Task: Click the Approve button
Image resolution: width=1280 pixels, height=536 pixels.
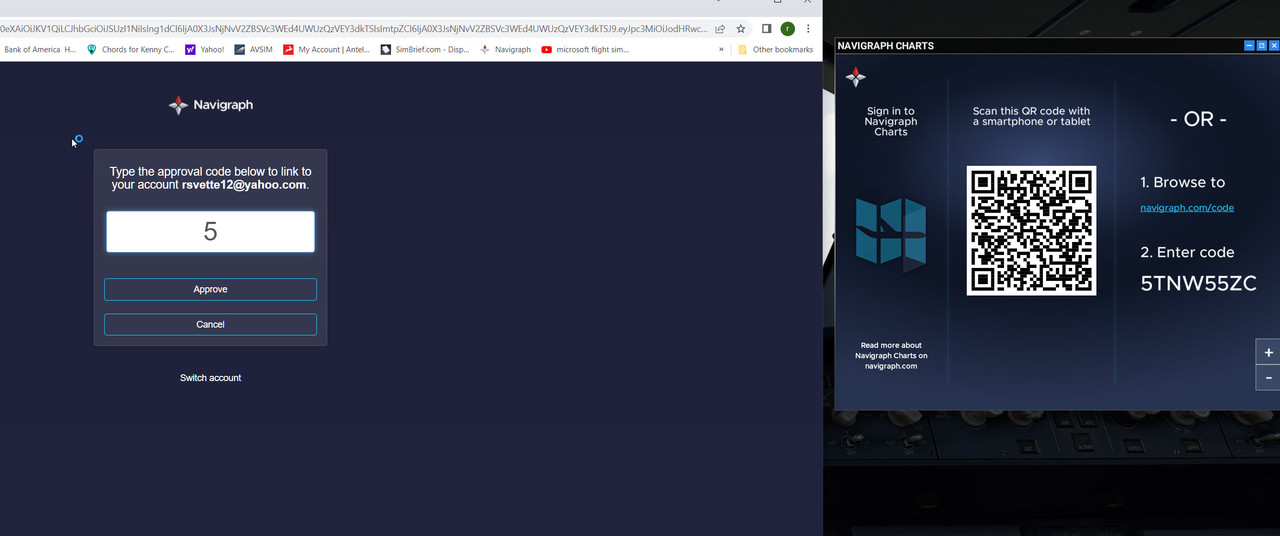Action: coord(210,289)
